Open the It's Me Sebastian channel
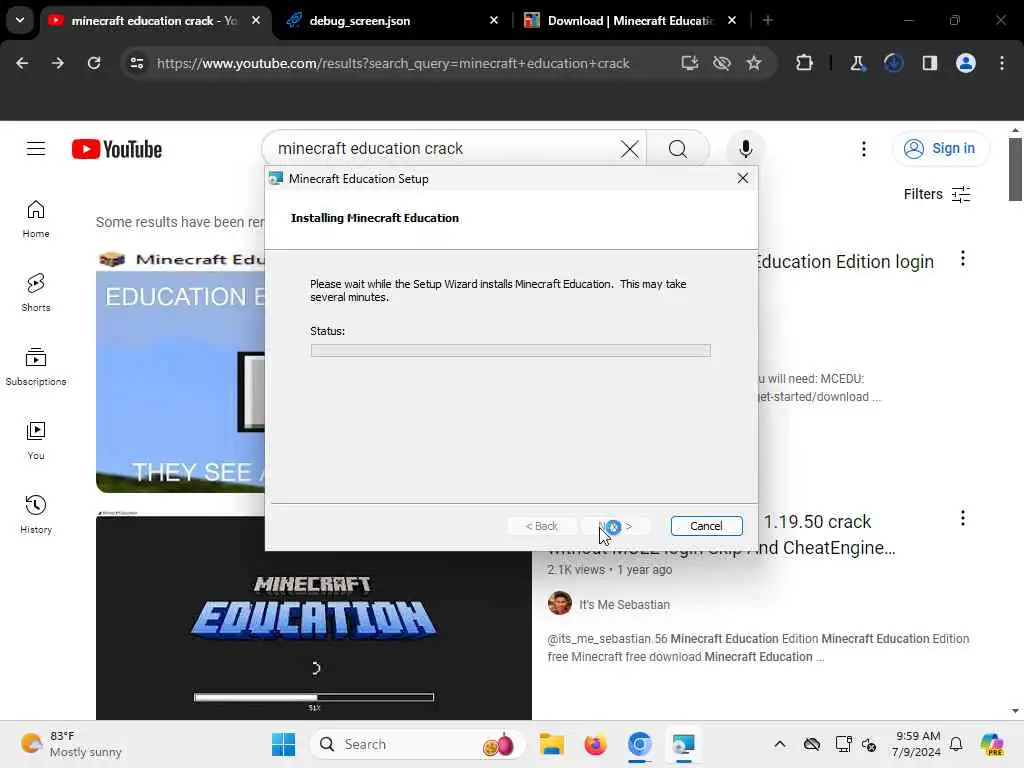 [x=624, y=605]
